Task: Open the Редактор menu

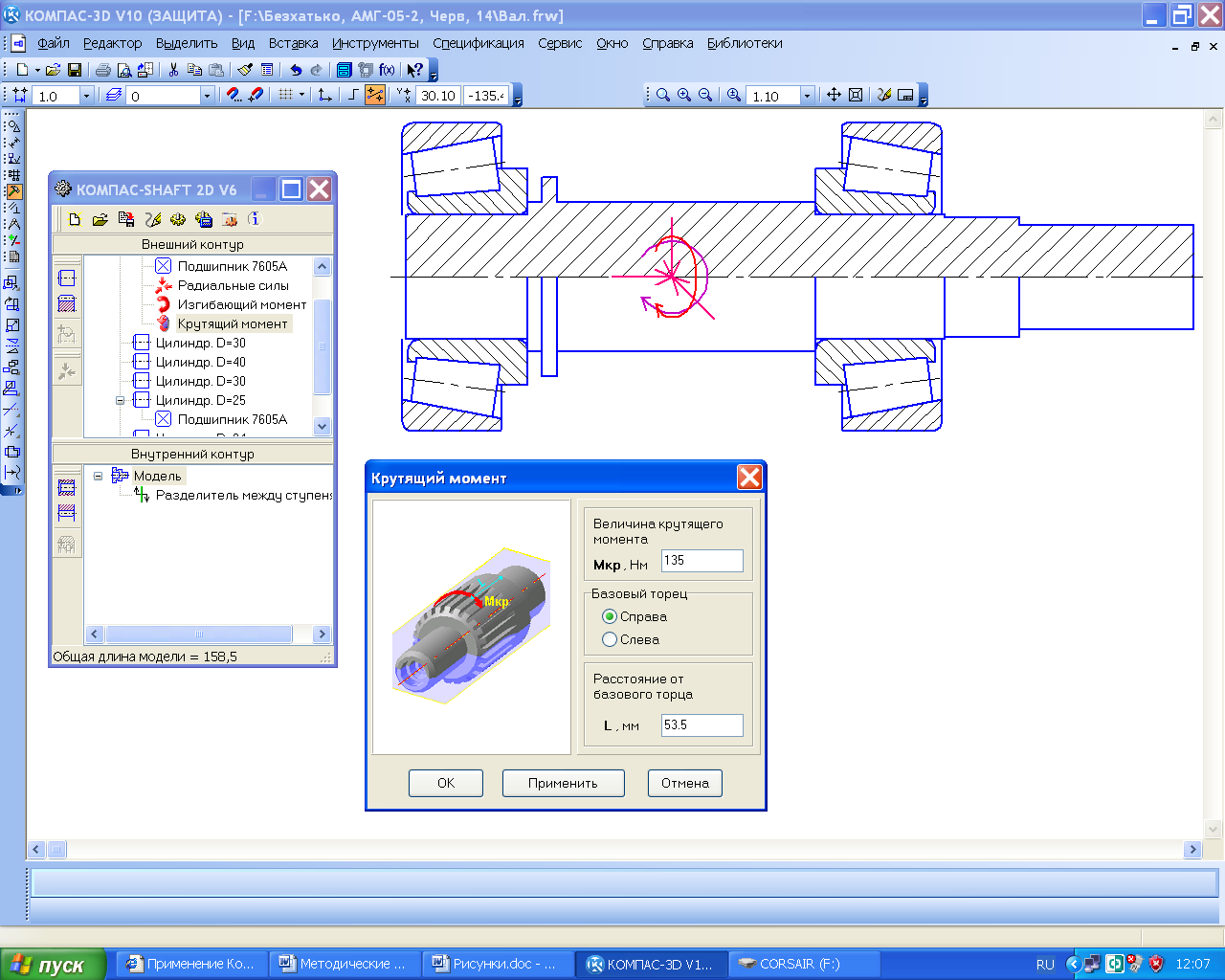Action: point(112,43)
